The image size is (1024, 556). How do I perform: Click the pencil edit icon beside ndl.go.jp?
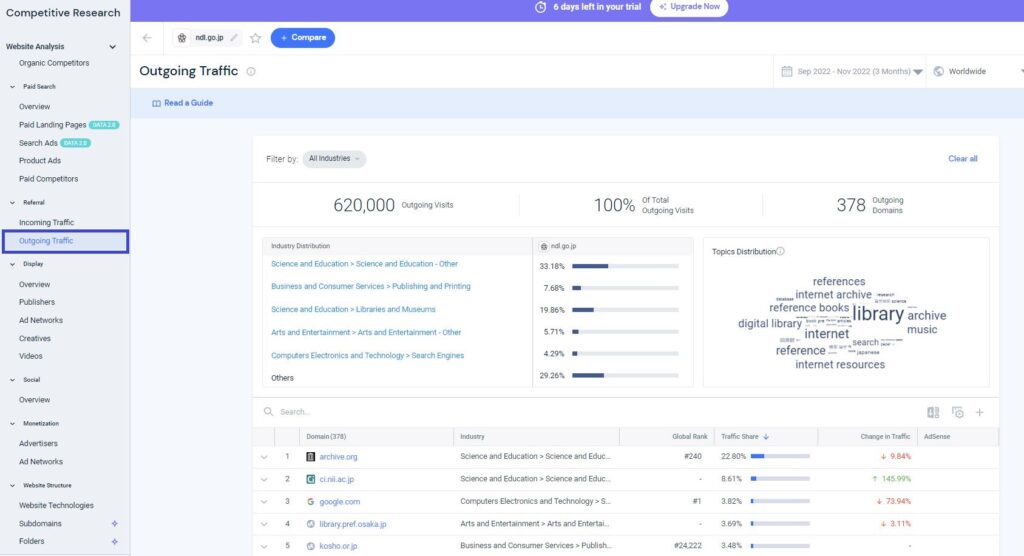pos(234,38)
